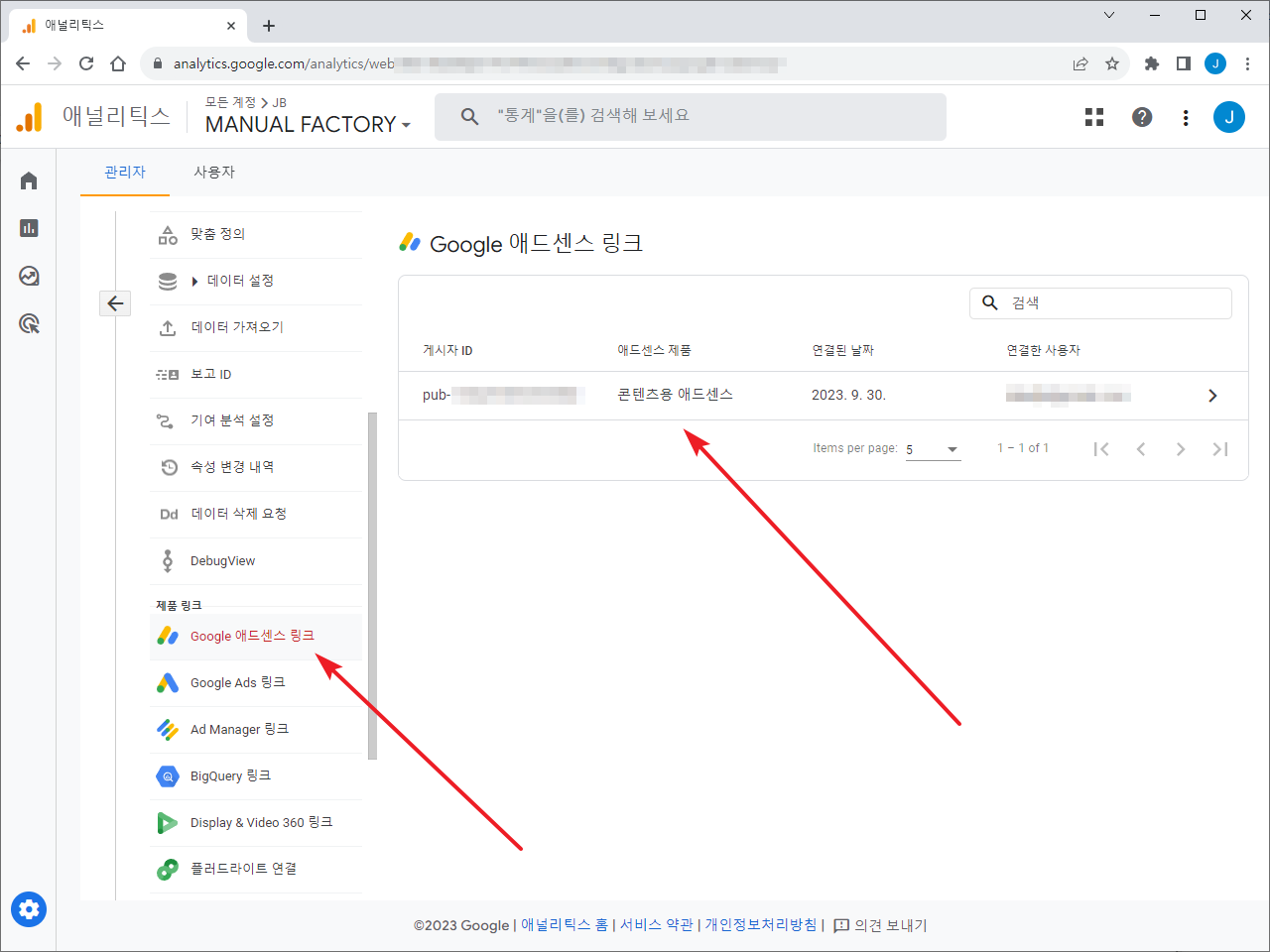Image resolution: width=1270 pixels, height=952 pixels.
Task: Open 데이터 삭제 요청 menu item
Action: (256, 514)
